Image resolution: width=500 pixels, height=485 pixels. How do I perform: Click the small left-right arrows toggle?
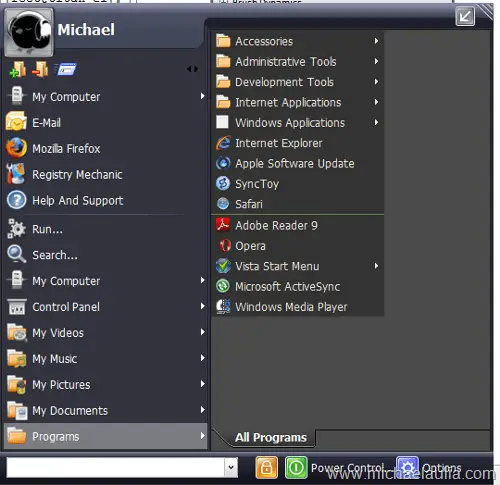(x=192, y=69)
